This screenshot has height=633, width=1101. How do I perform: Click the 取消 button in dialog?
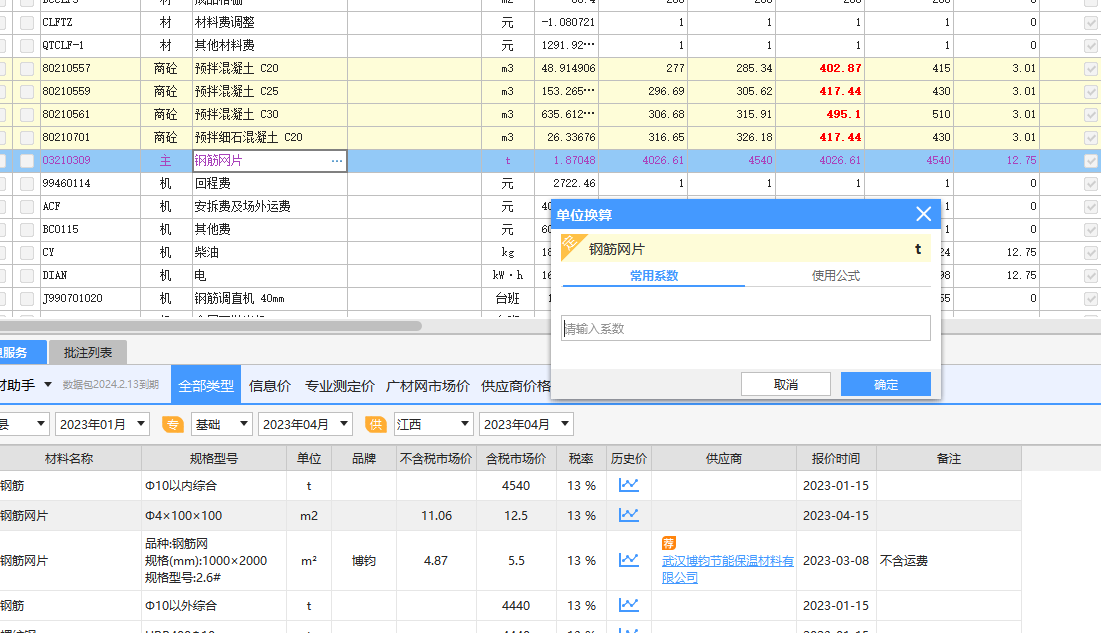[786, 384]
